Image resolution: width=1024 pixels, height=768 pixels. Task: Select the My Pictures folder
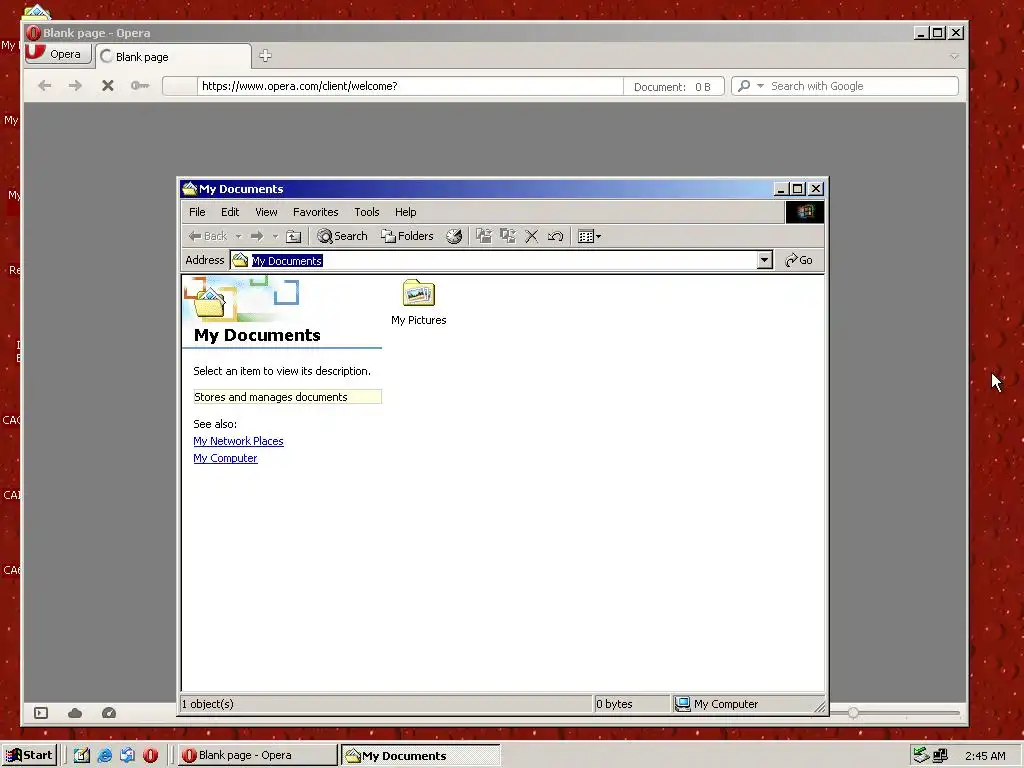pos(419,302)
